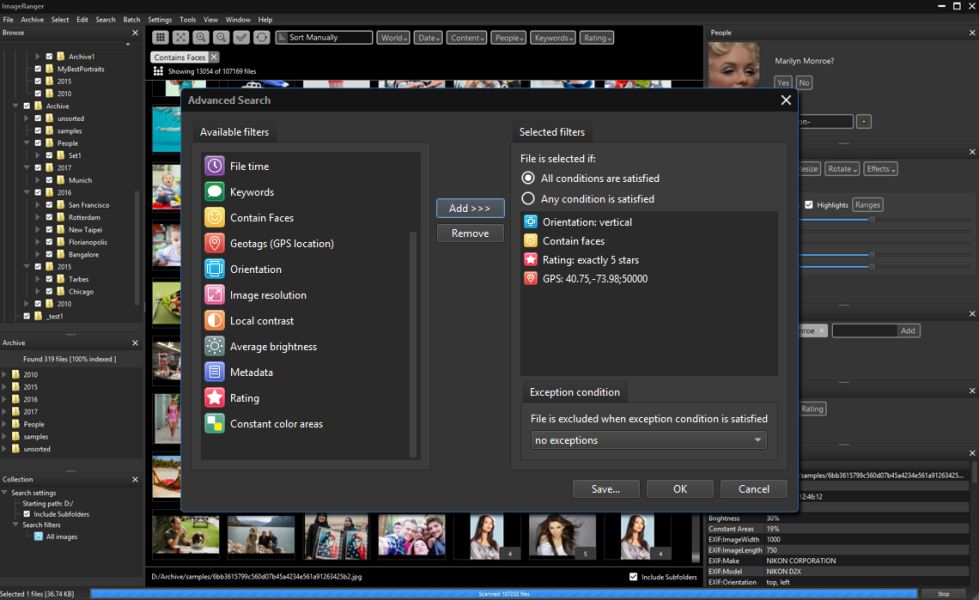The image size is (979, 600).
Task: Uncheck the San Francisco folder checkbox
Action: 49,205
